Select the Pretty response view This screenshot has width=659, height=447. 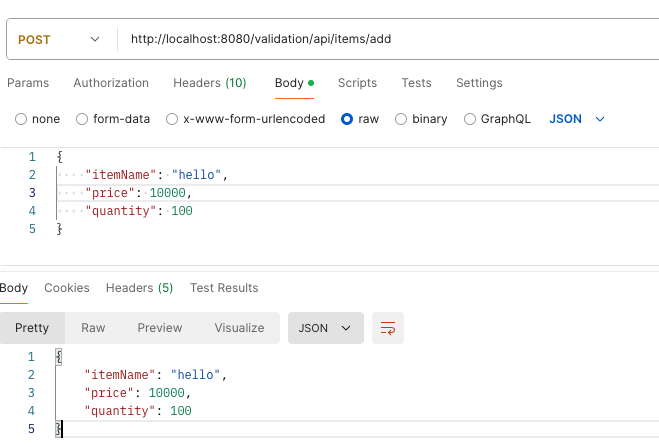point(32,328)
